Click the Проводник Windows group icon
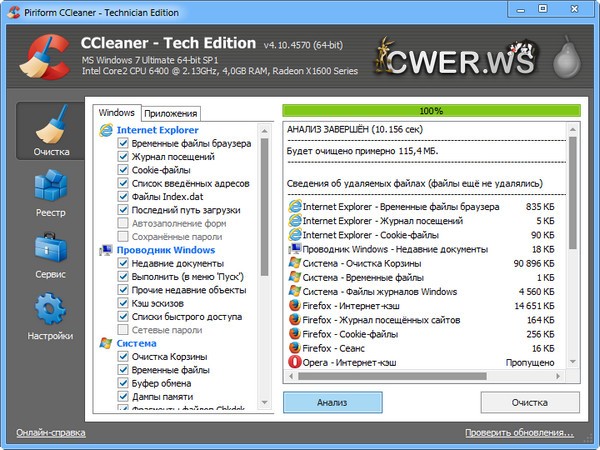 [x=106, y=250]
